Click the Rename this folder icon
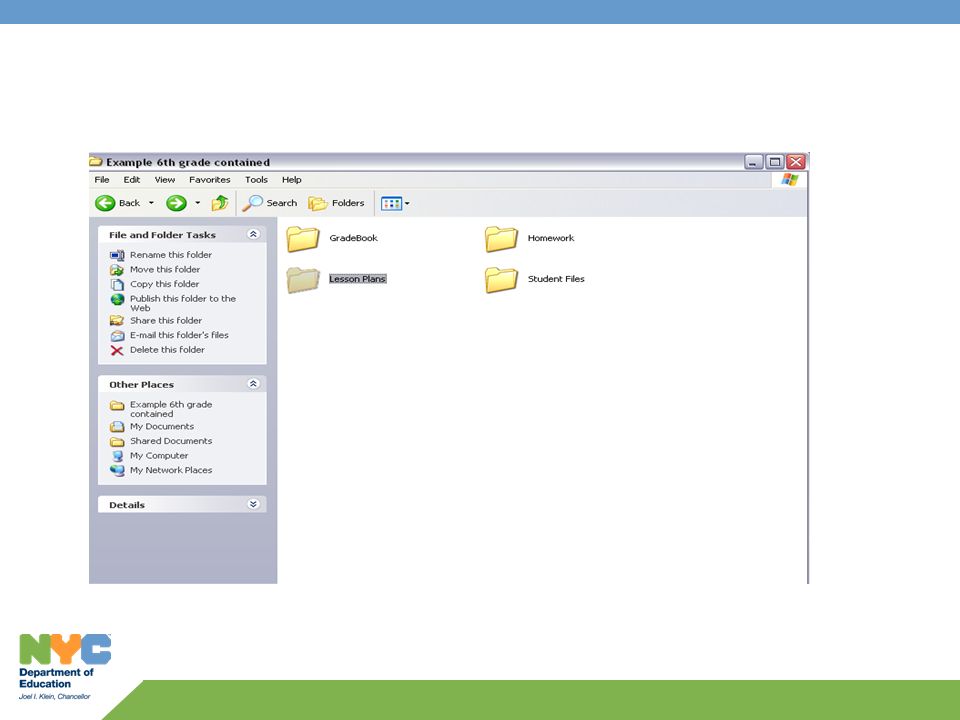 117,255
